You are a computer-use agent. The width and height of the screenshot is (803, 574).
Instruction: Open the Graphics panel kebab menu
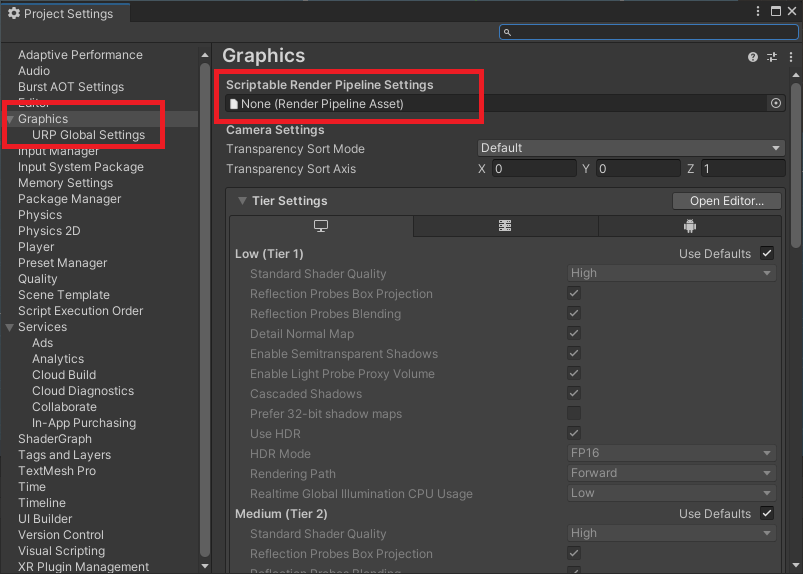pos(790,58)
